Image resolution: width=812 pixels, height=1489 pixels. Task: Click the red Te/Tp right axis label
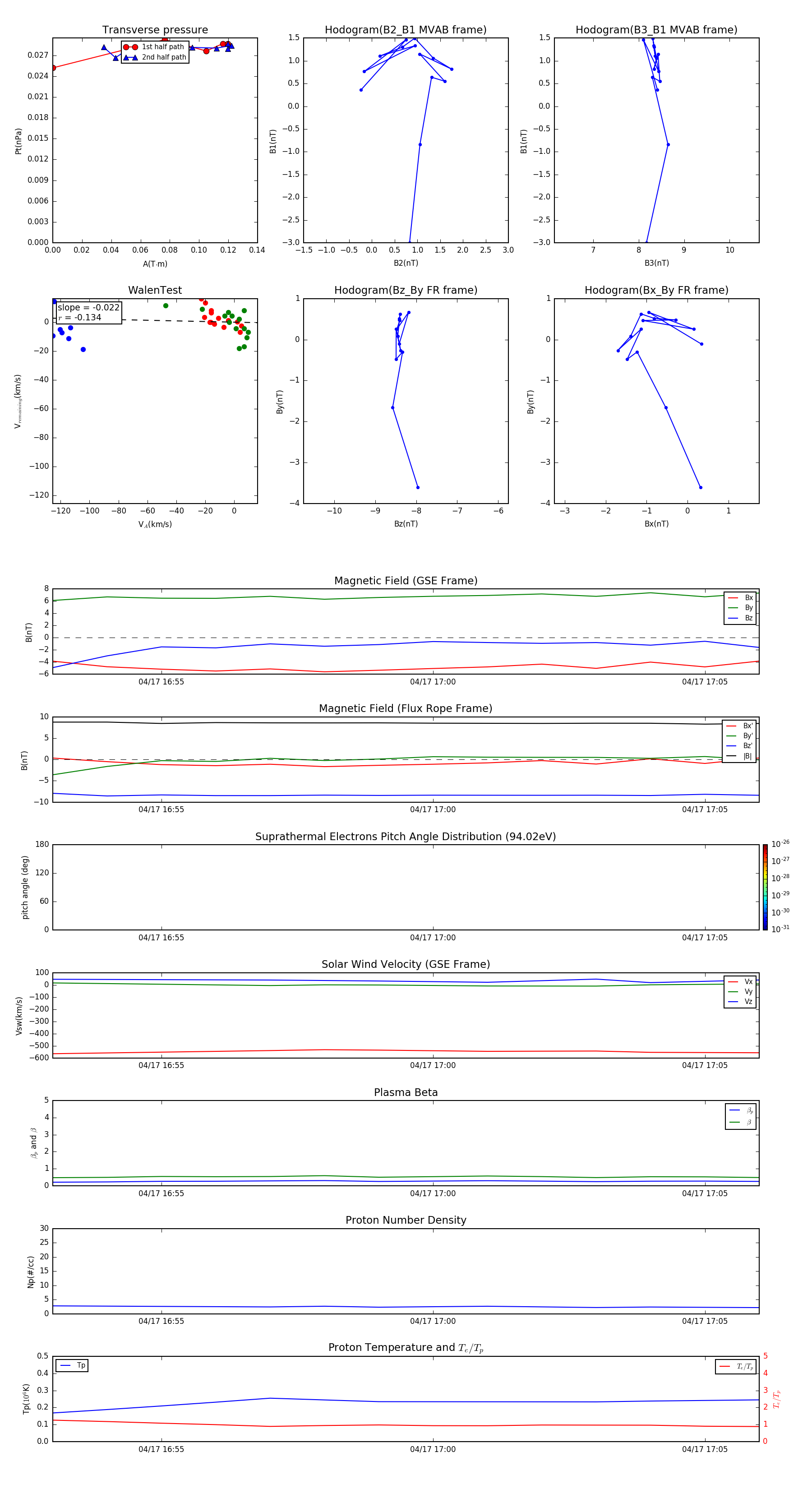tap(777, 1399)
